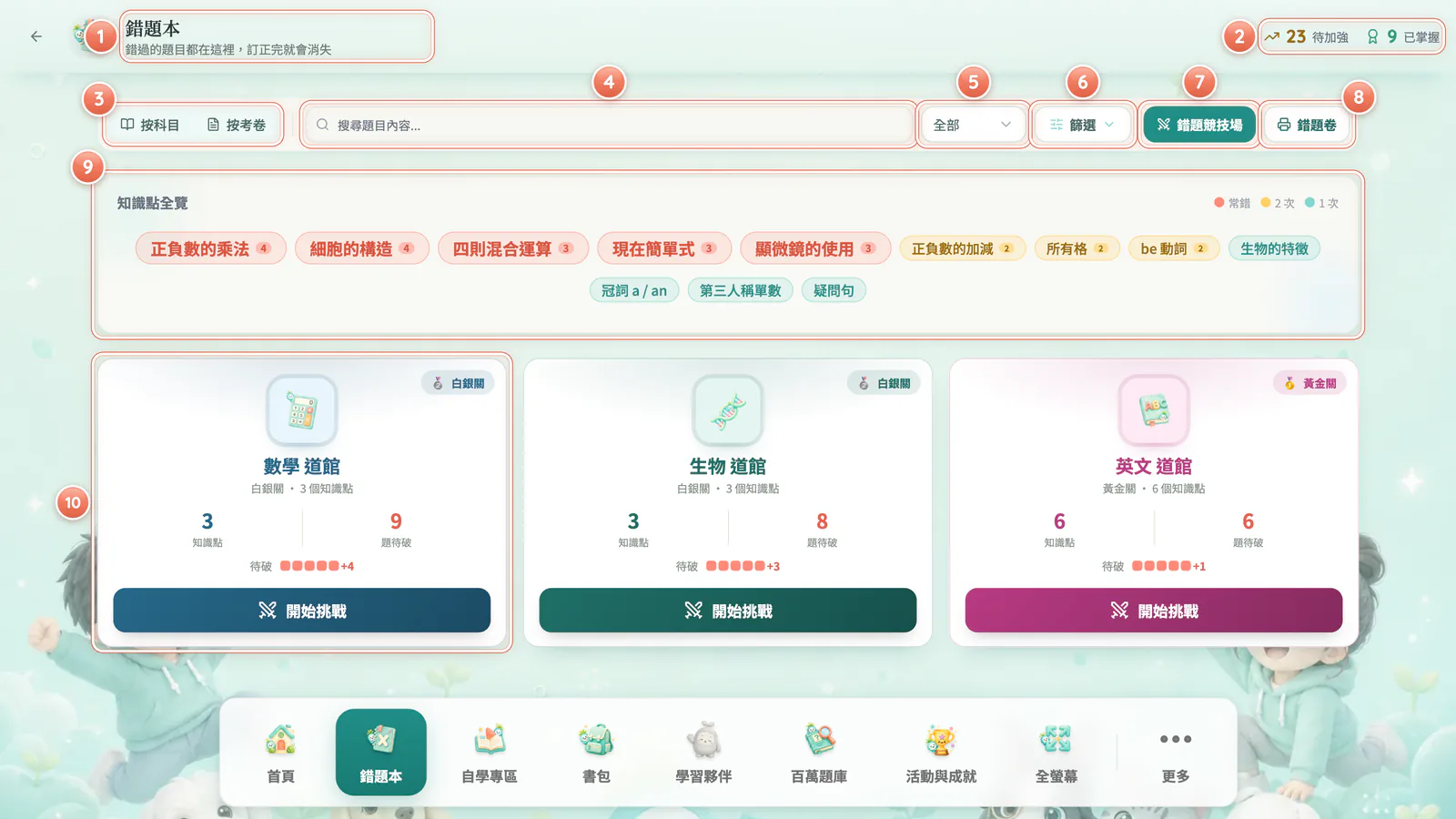
Task: Go back with the arrow icon
Action: 36,36
